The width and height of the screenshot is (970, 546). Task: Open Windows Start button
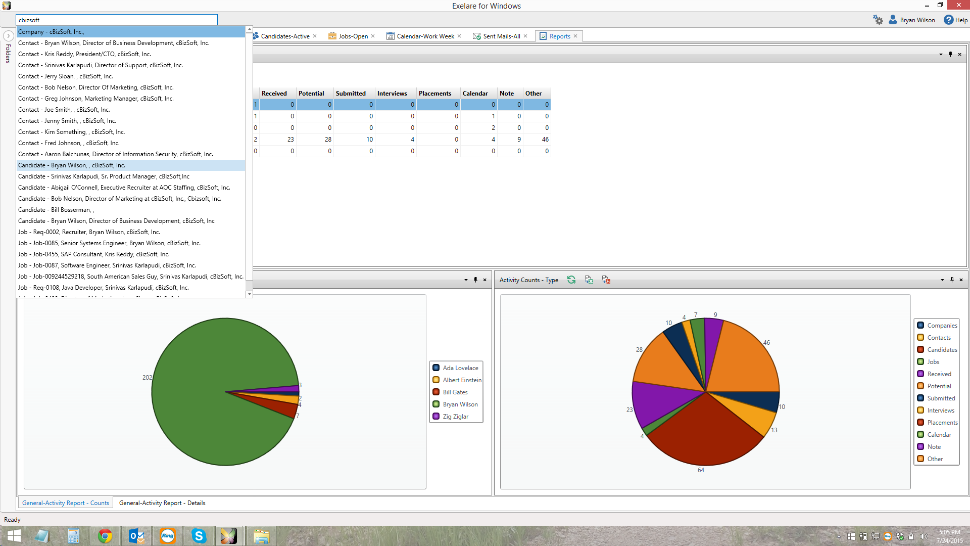point(14,535)
